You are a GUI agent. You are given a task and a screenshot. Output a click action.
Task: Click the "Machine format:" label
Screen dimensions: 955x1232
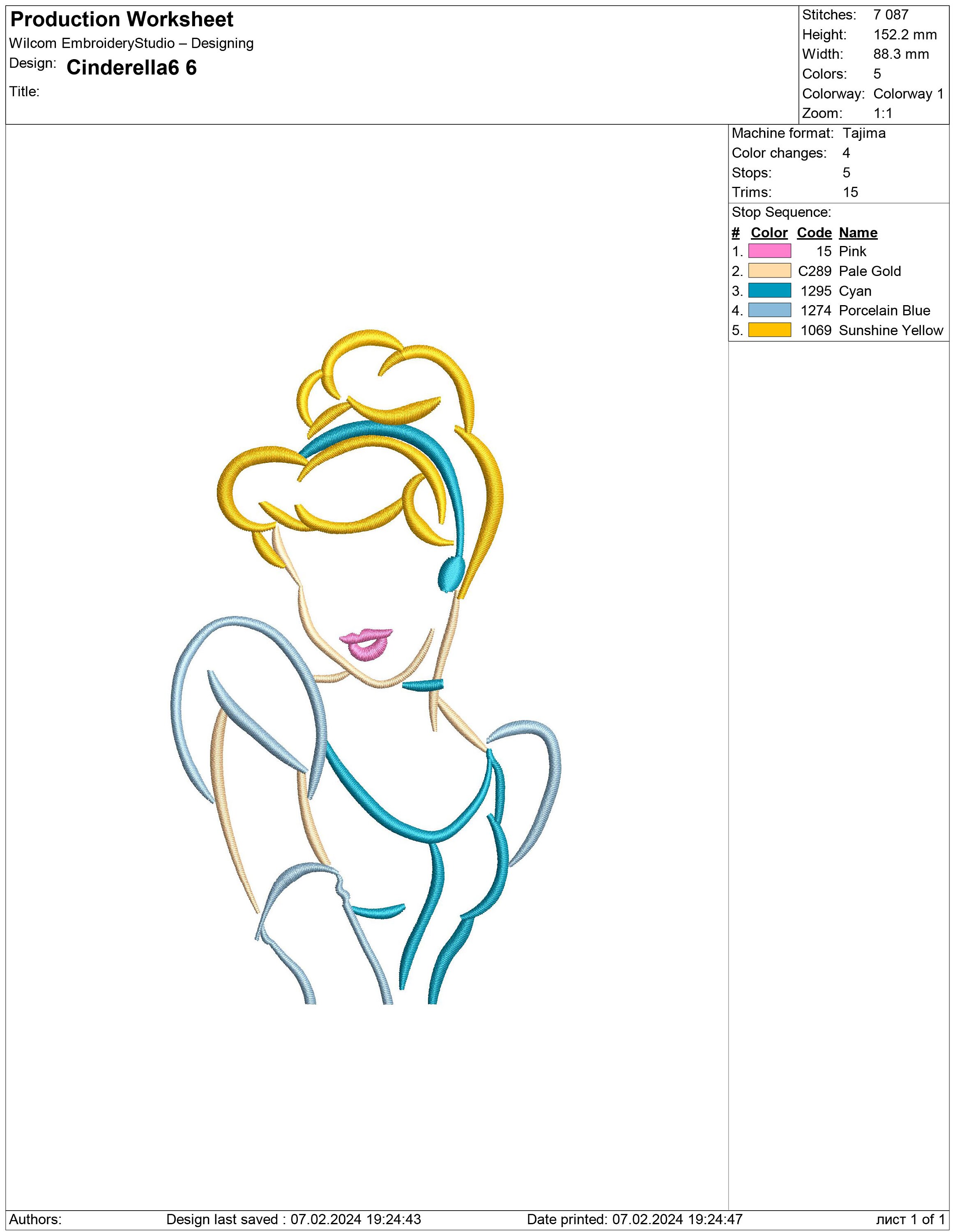782,134
